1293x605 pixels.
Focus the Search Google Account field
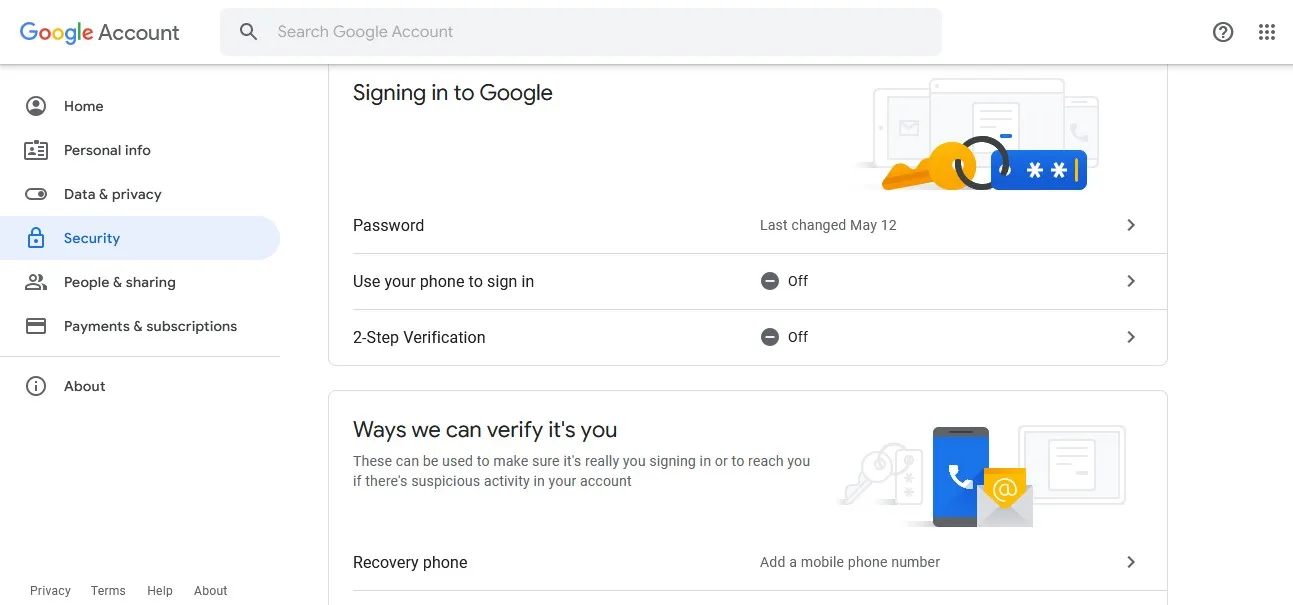click(581, 32)
